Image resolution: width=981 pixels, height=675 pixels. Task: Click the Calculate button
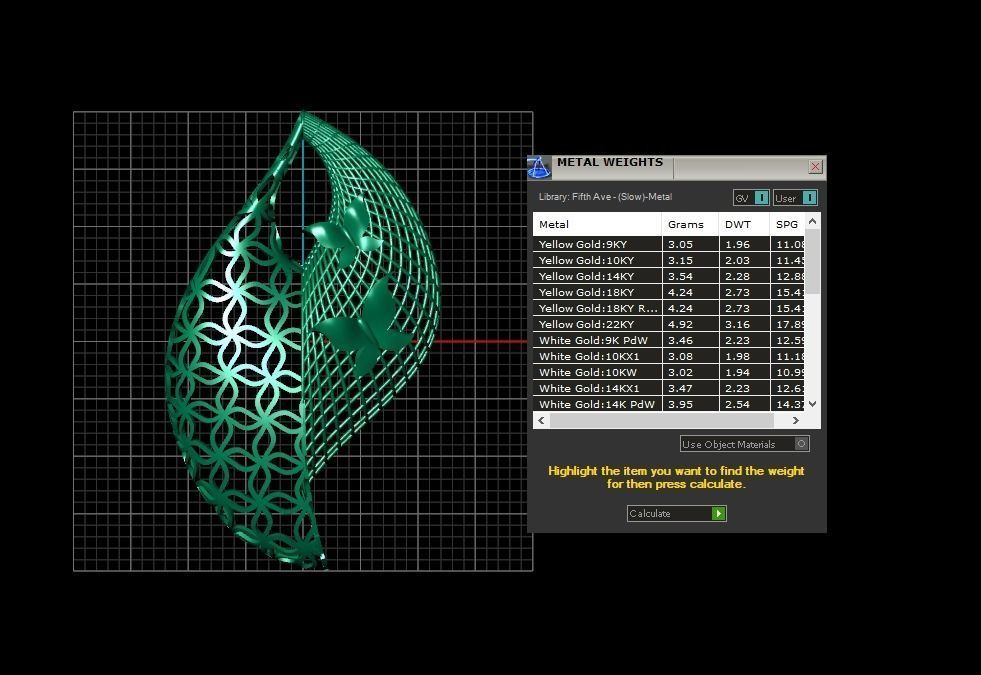tap(676, 514)
